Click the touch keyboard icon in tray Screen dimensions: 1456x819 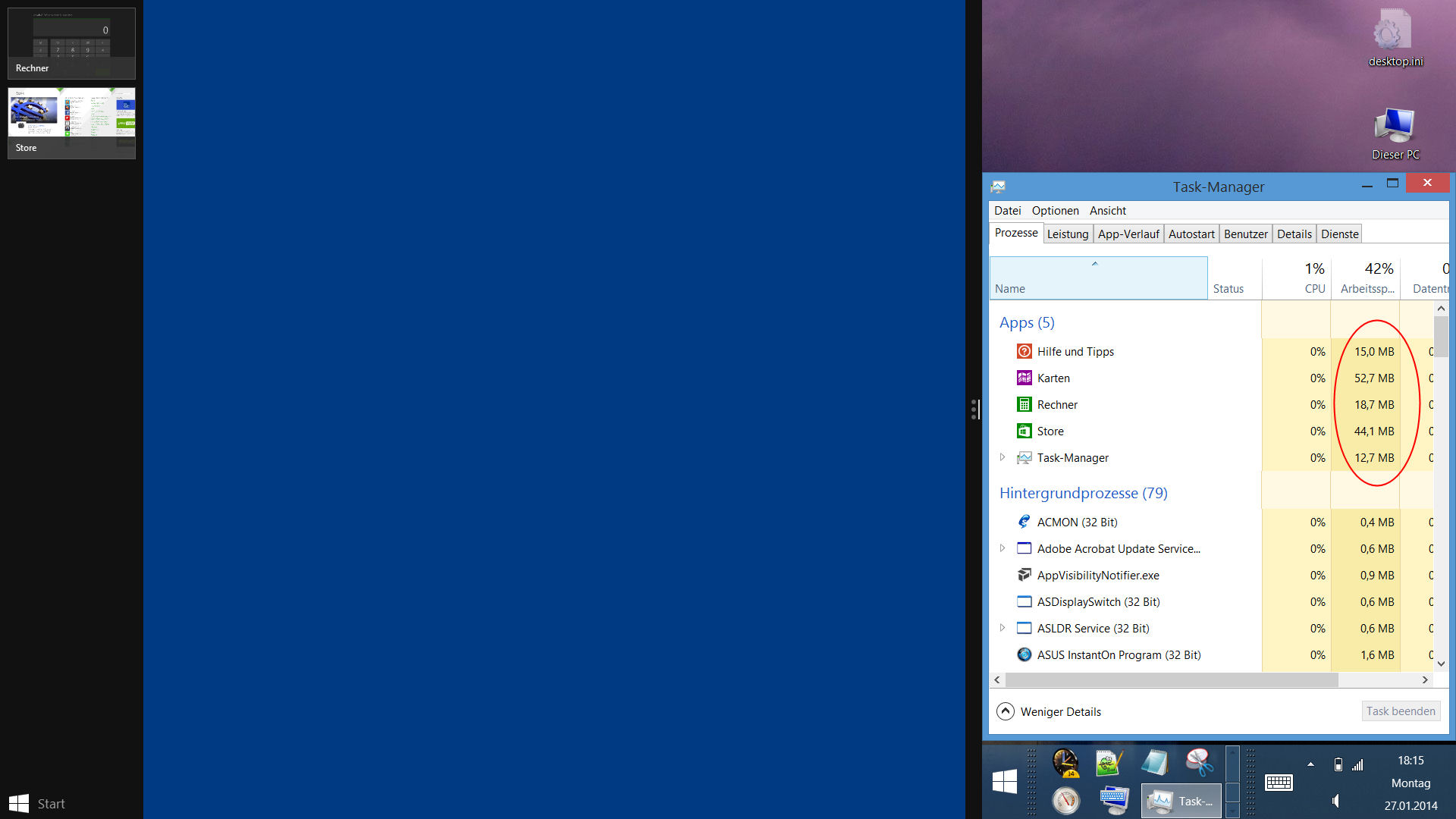pyautogui.click(x=1279, y=782)
